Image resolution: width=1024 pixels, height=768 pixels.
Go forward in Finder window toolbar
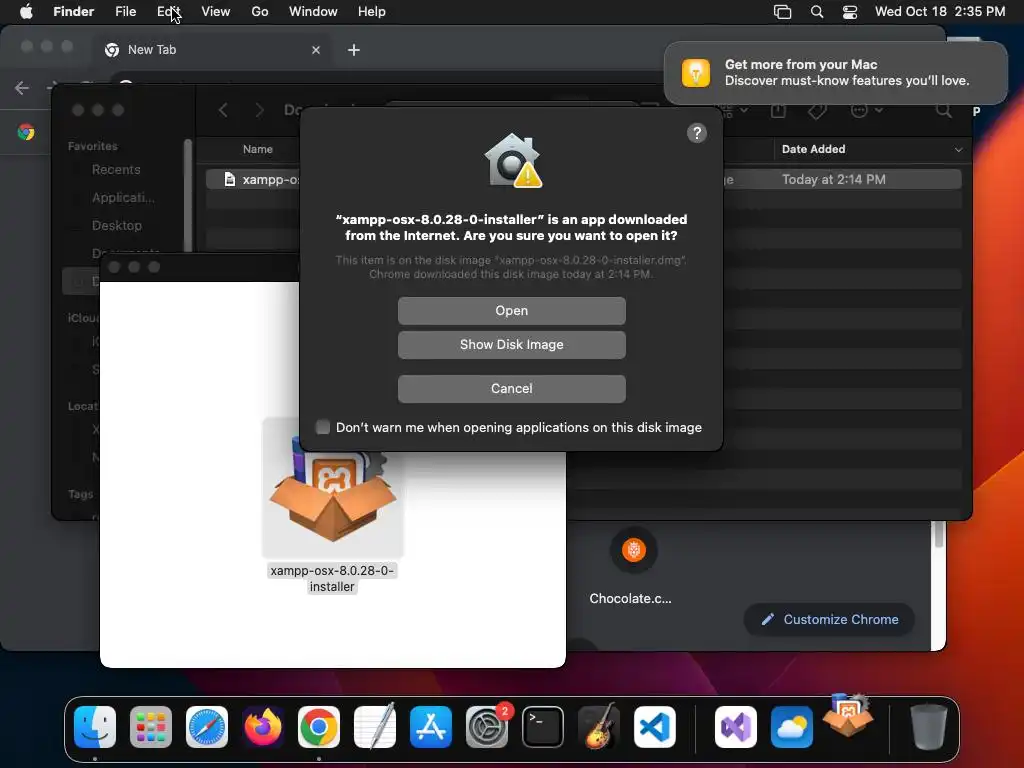coord(259,110)
